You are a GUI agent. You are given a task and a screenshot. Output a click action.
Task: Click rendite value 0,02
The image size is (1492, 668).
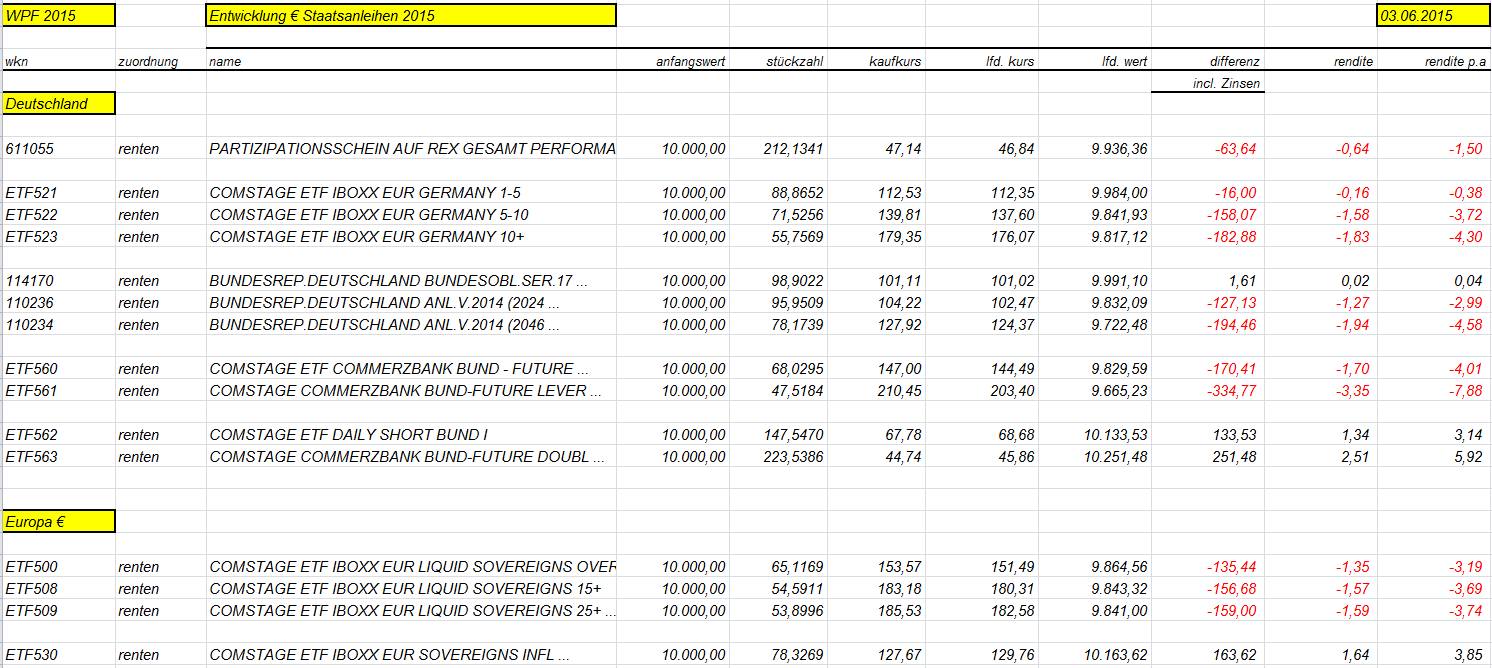[x=1321, y=281]
